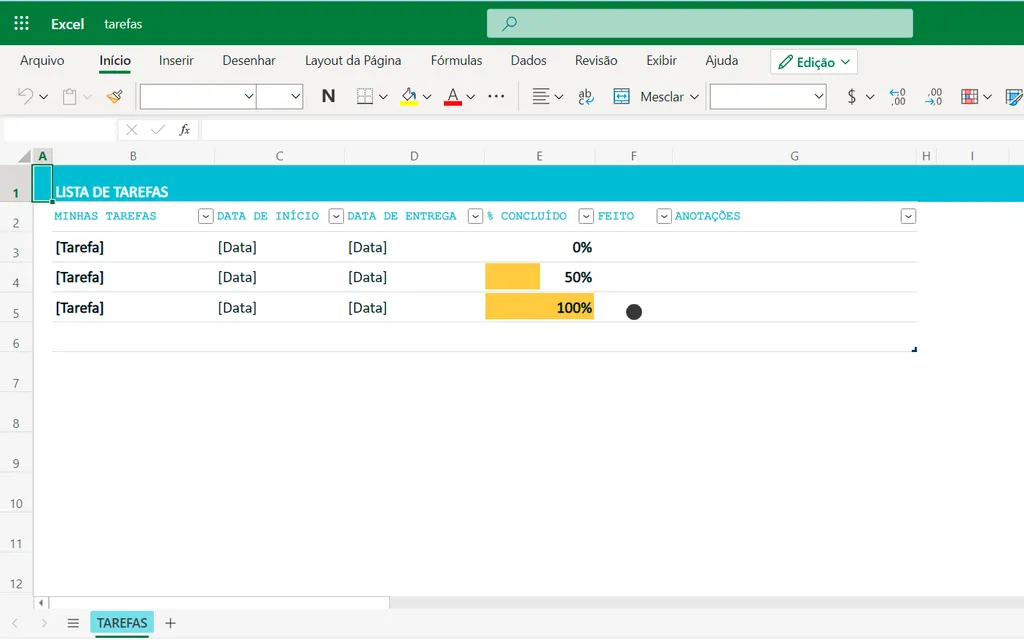Screen dimensions: 1024x640
Task: Toggle bold formatting with N button
Action: (x=328, y=97)
